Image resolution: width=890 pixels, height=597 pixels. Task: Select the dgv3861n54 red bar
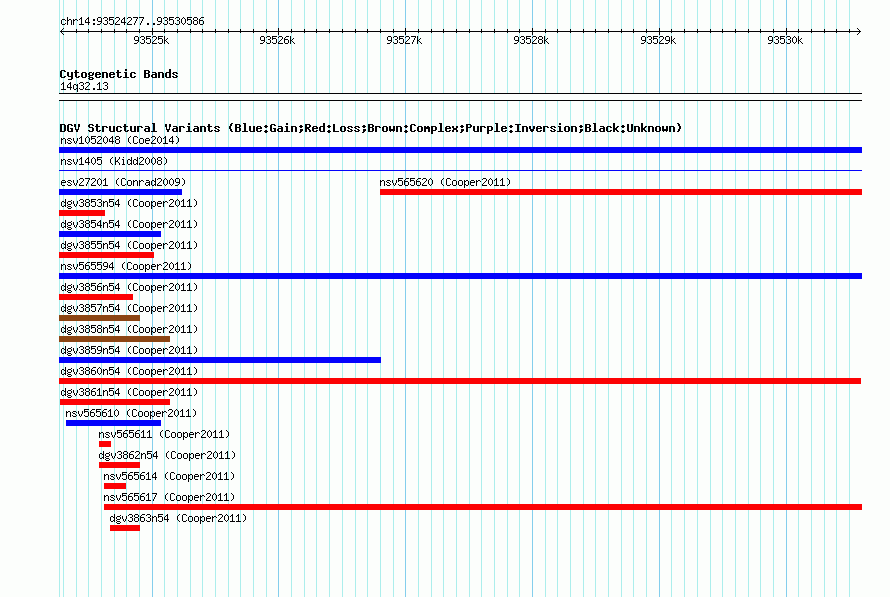pyautogui.click(x=115, y=402)
